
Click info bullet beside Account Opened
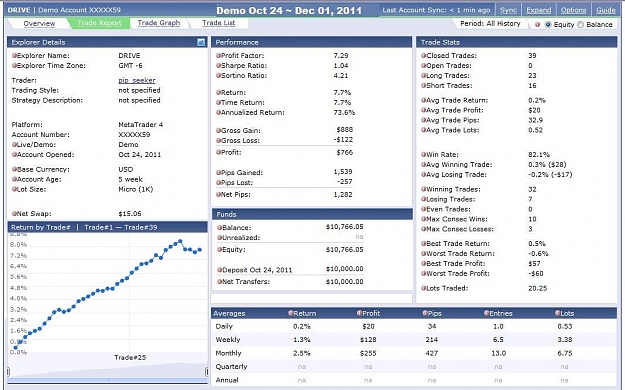coord(14,154)
